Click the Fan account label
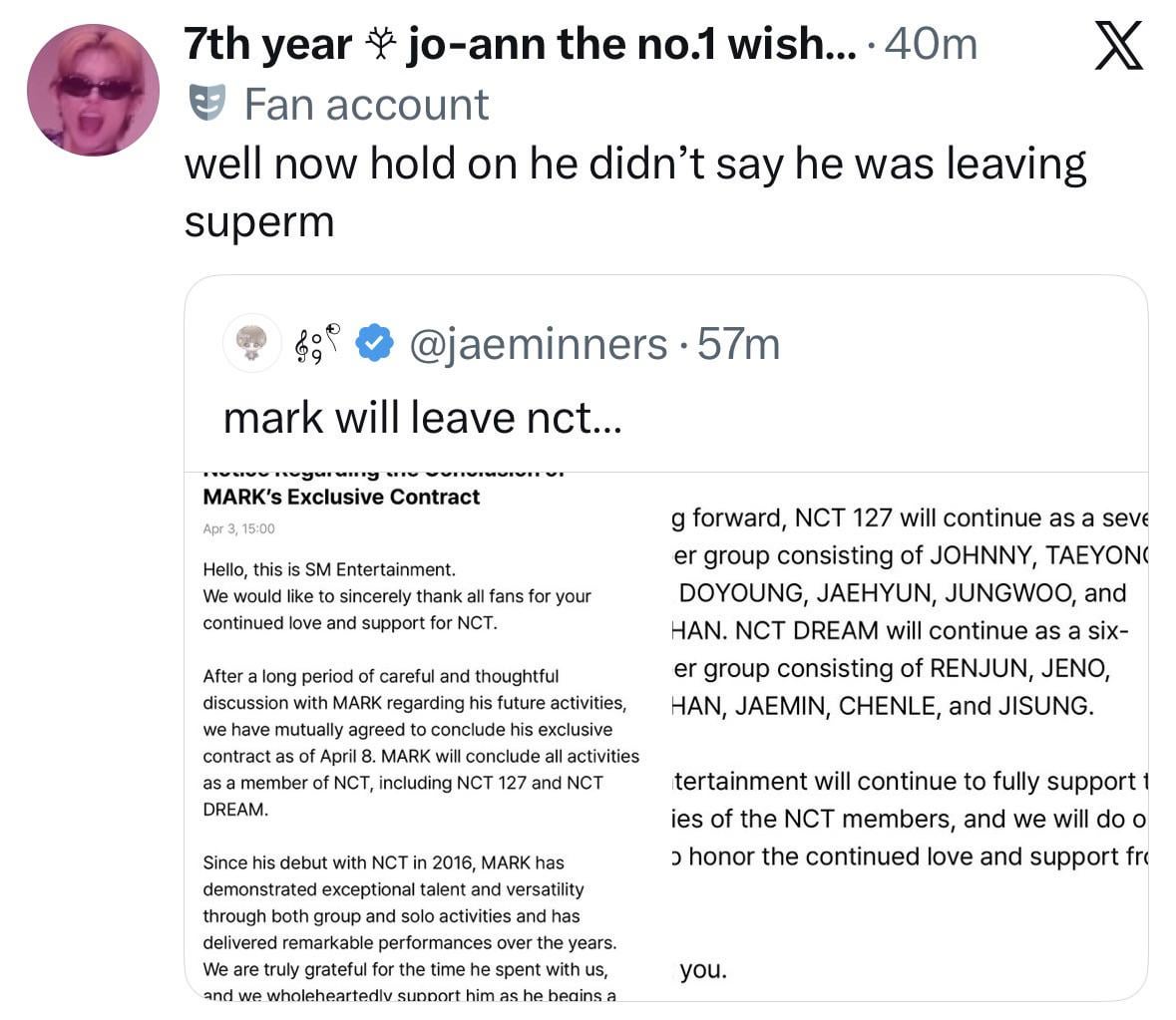The width and height of the screenshot is (1176, 1020). 366,104
